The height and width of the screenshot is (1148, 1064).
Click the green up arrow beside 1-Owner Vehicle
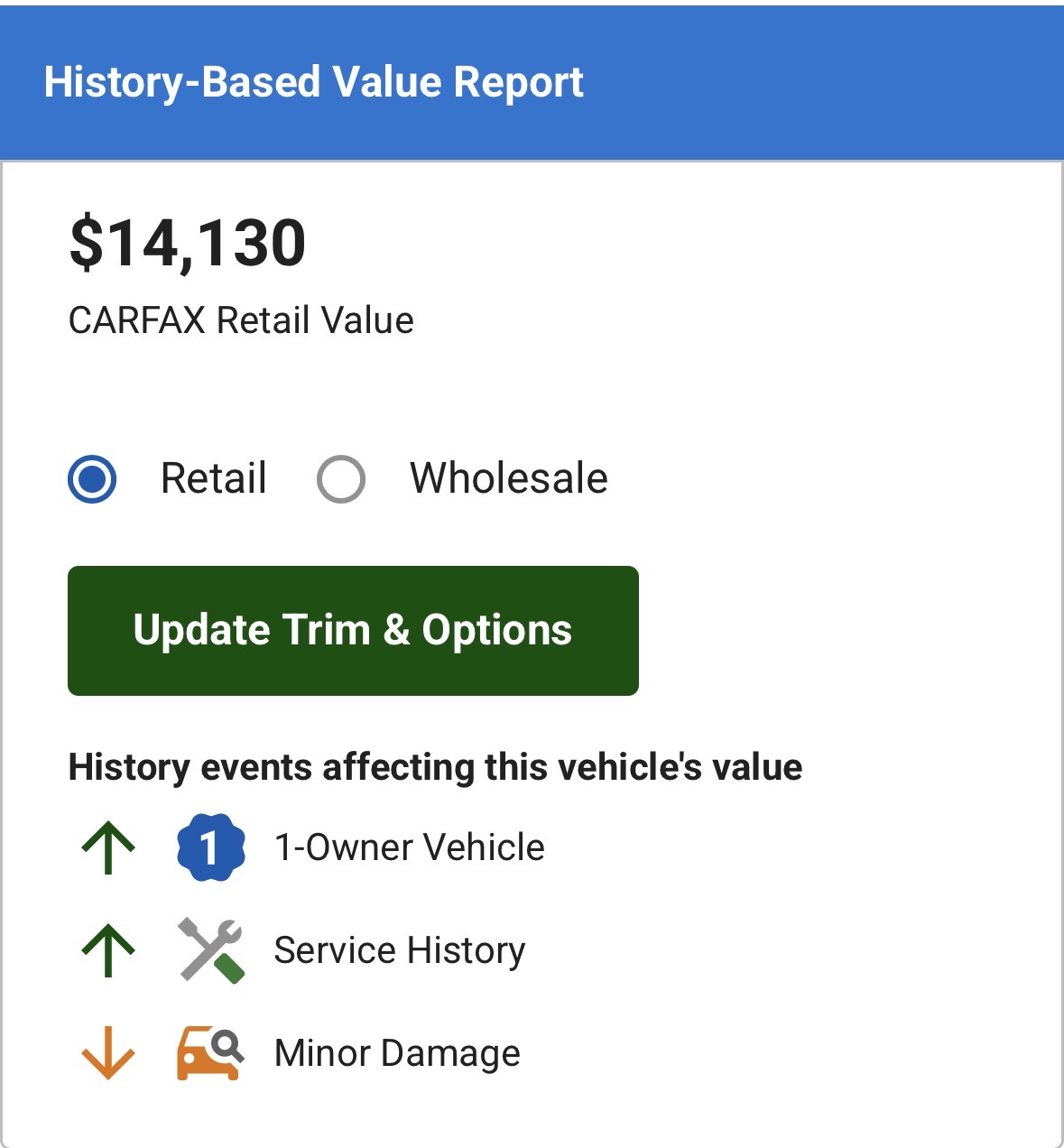pos(108,847)
